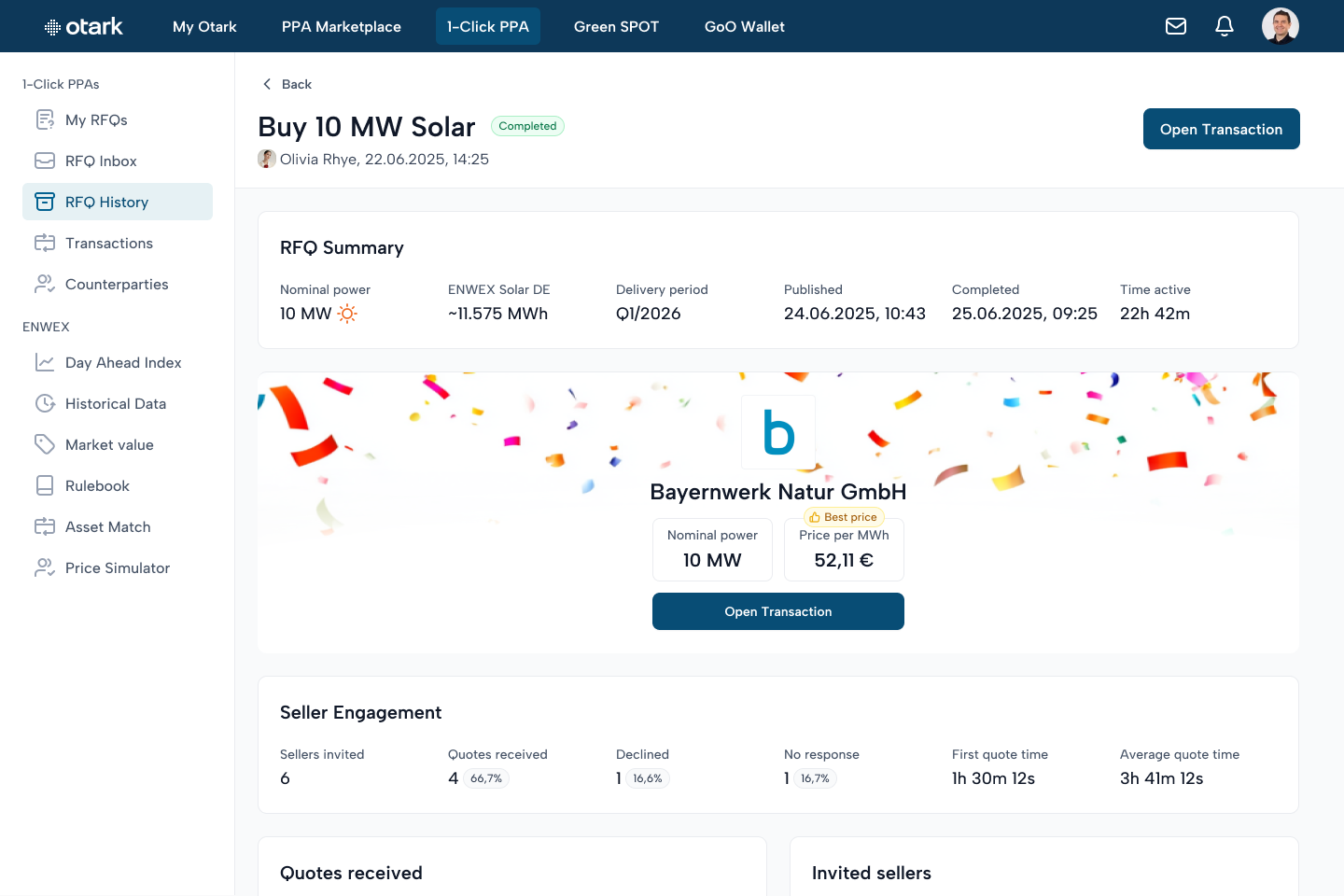
Task: Open Counterparties page
Action: tap(118, 284)
